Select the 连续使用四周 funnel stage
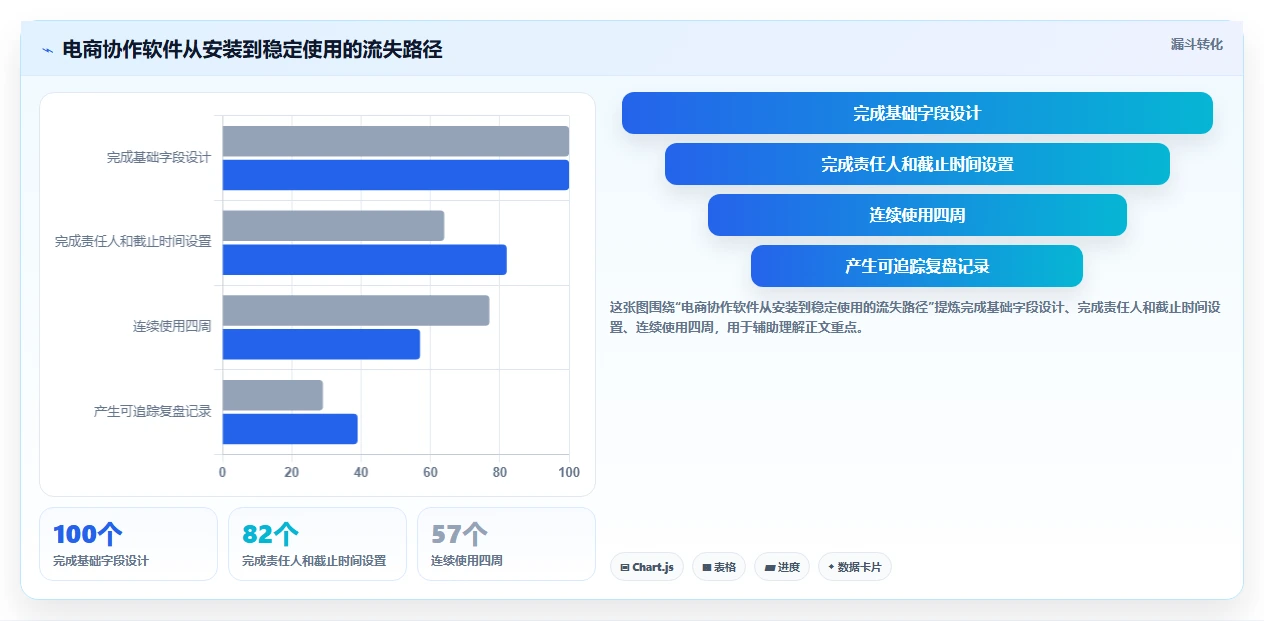This screenshot has width=1264, height=621. click(x=917, y=215)
